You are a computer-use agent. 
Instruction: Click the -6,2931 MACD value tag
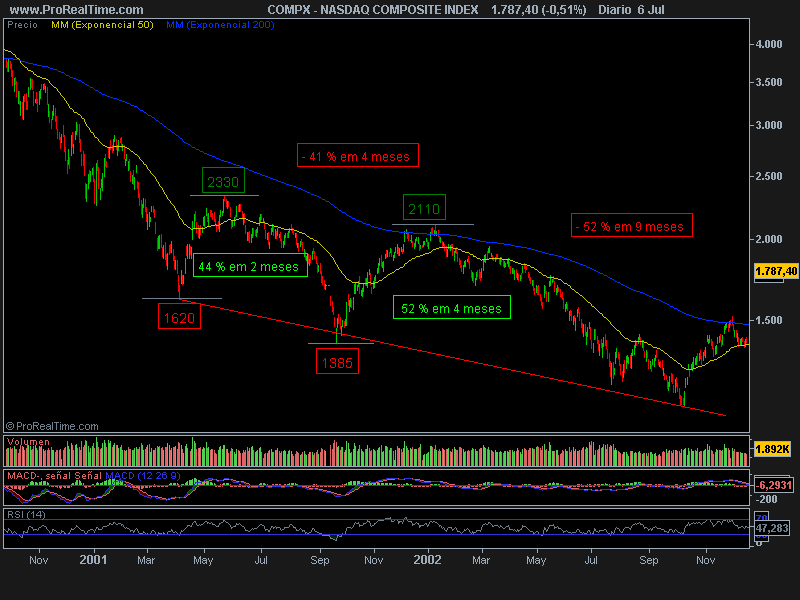pos(774,485)
